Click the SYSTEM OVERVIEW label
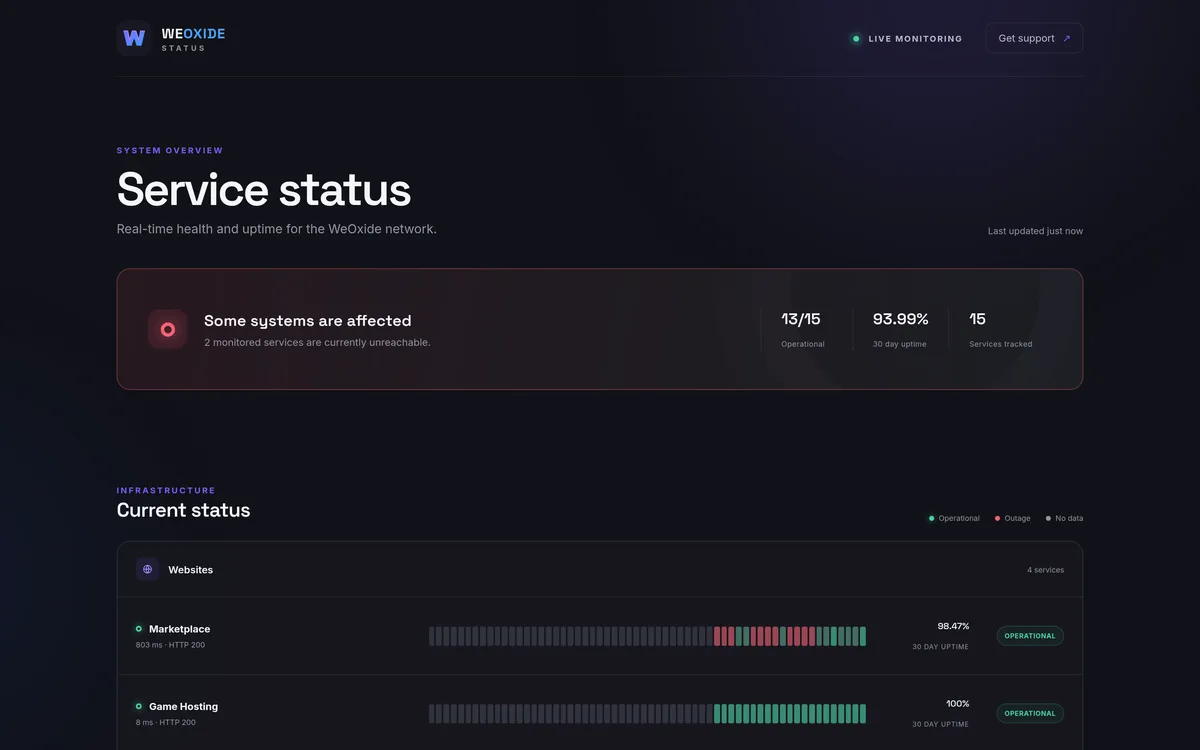The width and height of the screenshot is (1200, 750). (x=170, y=151)
